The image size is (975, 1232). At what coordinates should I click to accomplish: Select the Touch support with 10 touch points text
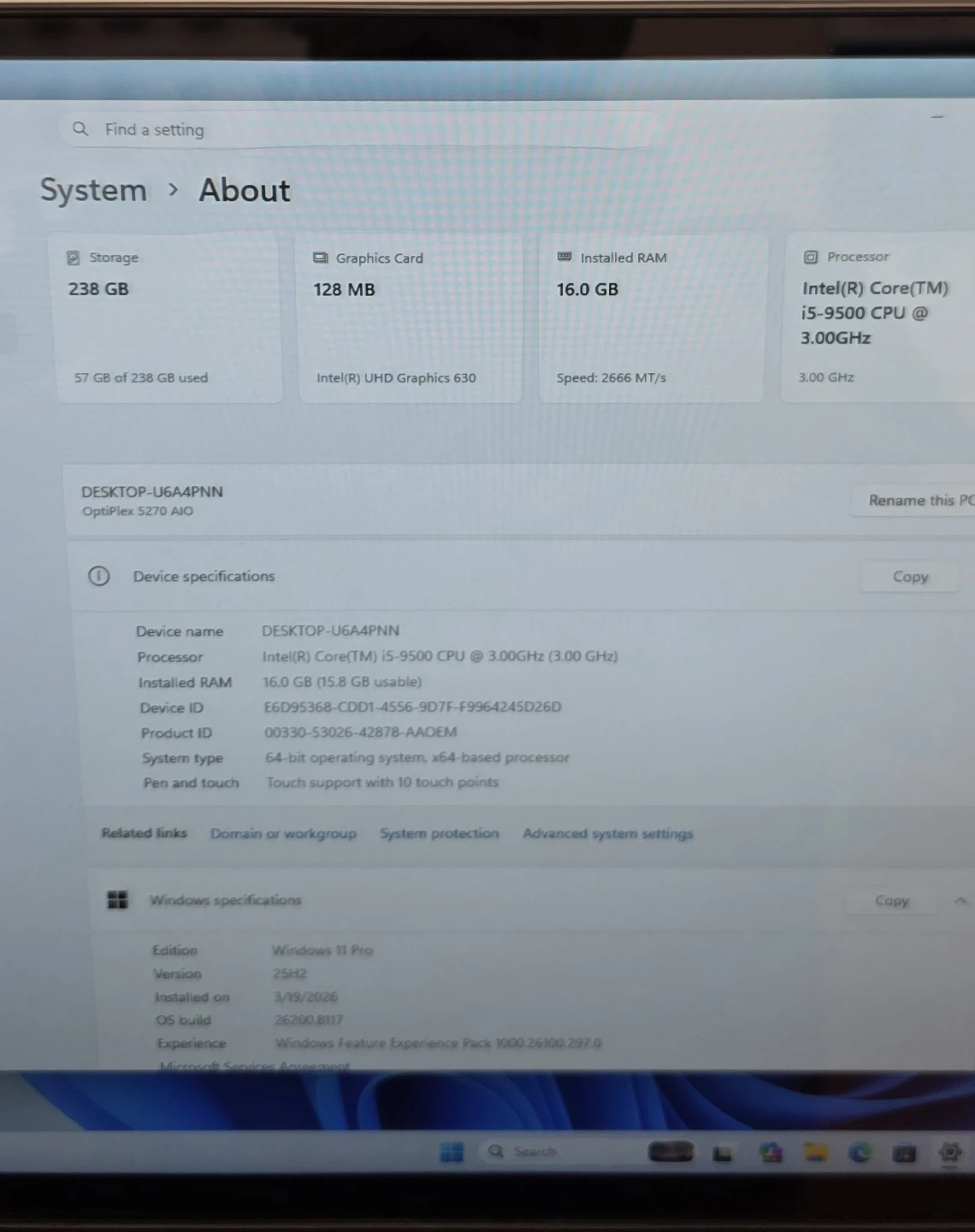tap(382, 782)
